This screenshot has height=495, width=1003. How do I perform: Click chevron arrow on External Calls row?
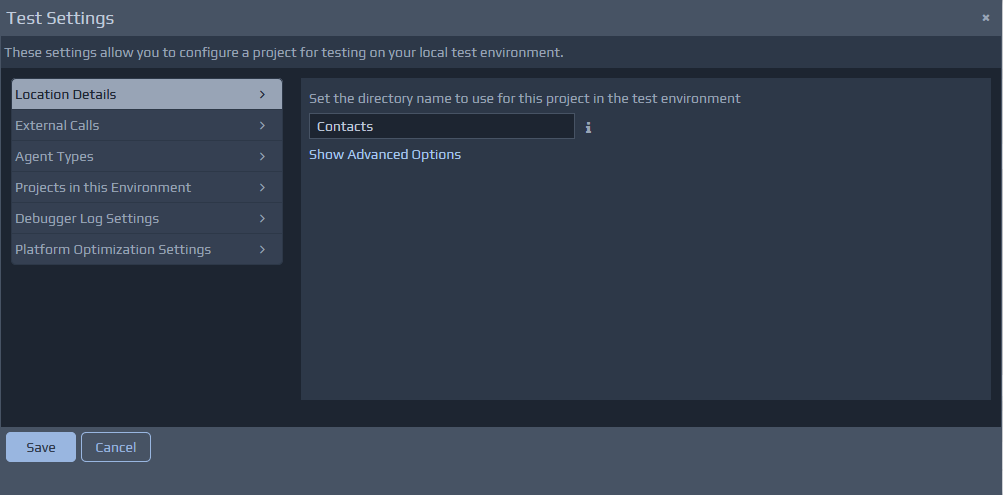point(262,126)
